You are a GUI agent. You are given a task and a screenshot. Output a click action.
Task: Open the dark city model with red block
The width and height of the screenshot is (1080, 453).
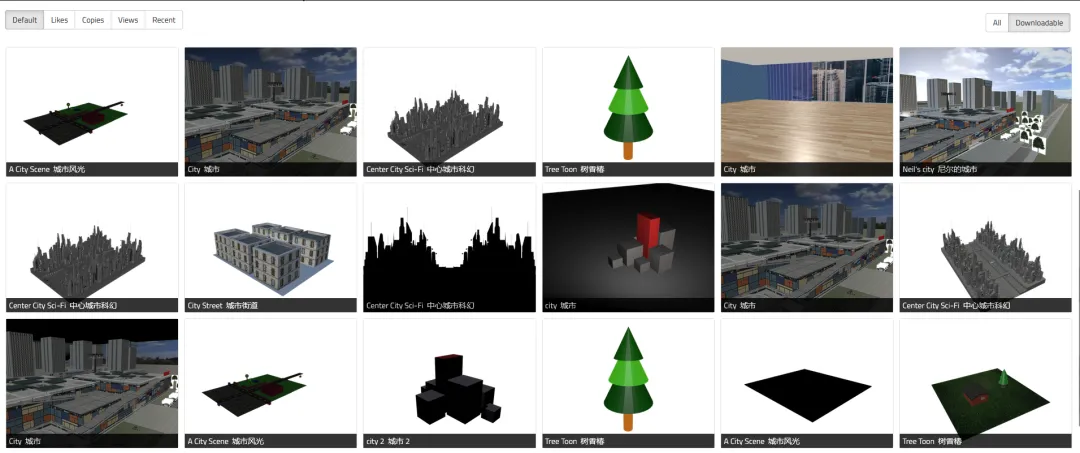point(628,241)
